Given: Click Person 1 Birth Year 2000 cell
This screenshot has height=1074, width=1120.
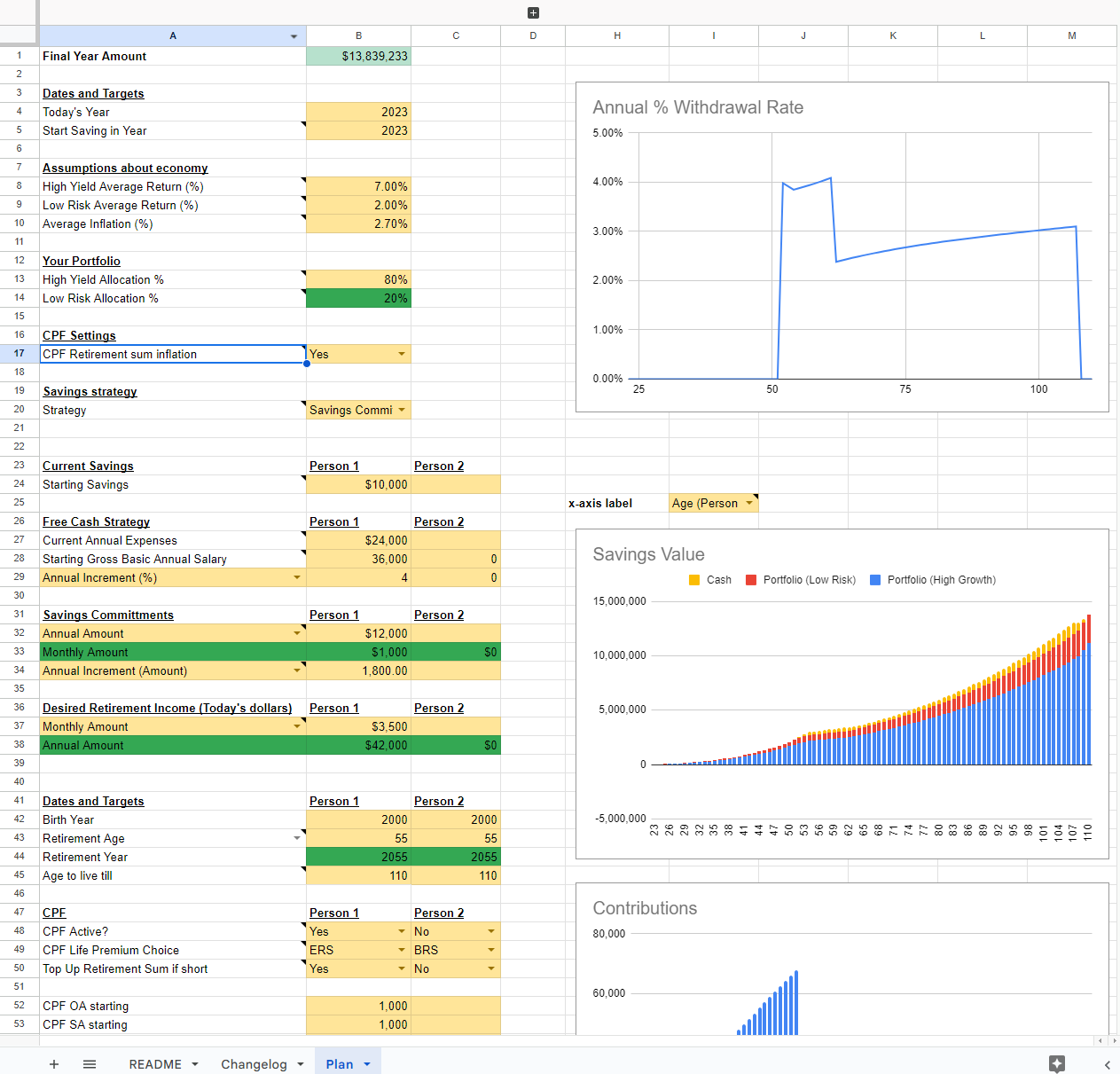Looking at the screenshot, I should 359,819.
